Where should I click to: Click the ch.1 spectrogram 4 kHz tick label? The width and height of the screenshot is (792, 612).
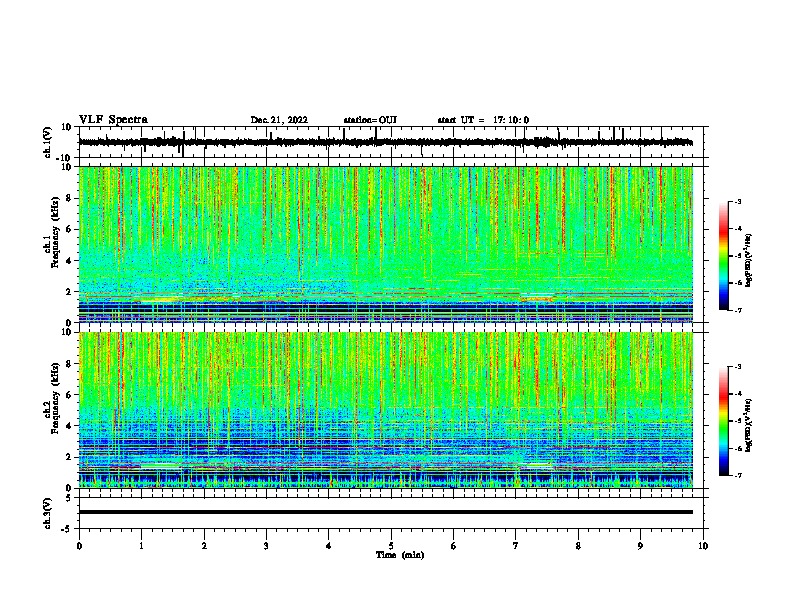(69, 261)
